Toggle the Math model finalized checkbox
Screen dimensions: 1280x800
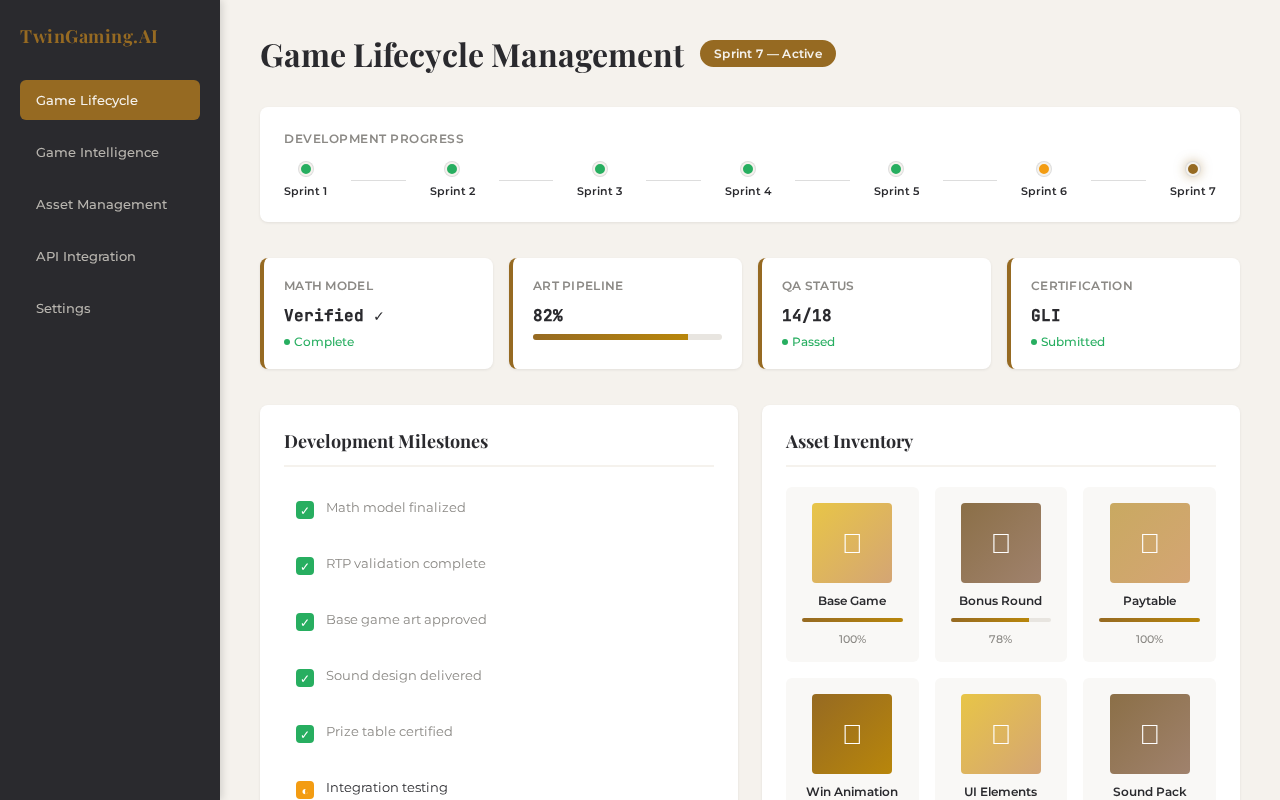pos(304,510)
